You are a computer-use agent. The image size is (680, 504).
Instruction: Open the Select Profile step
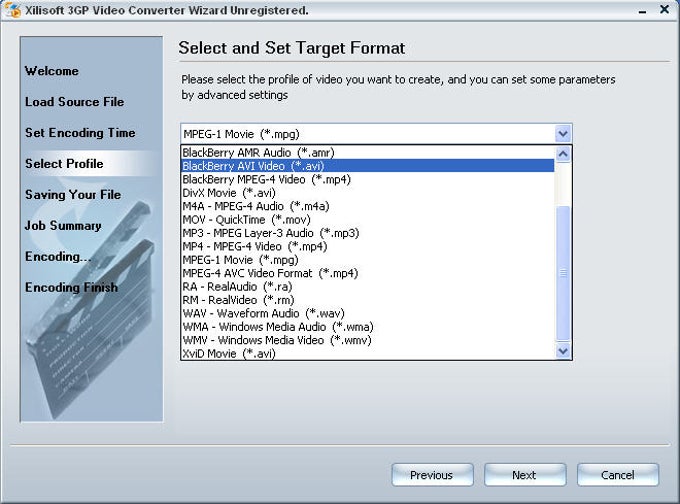(64, 164)
